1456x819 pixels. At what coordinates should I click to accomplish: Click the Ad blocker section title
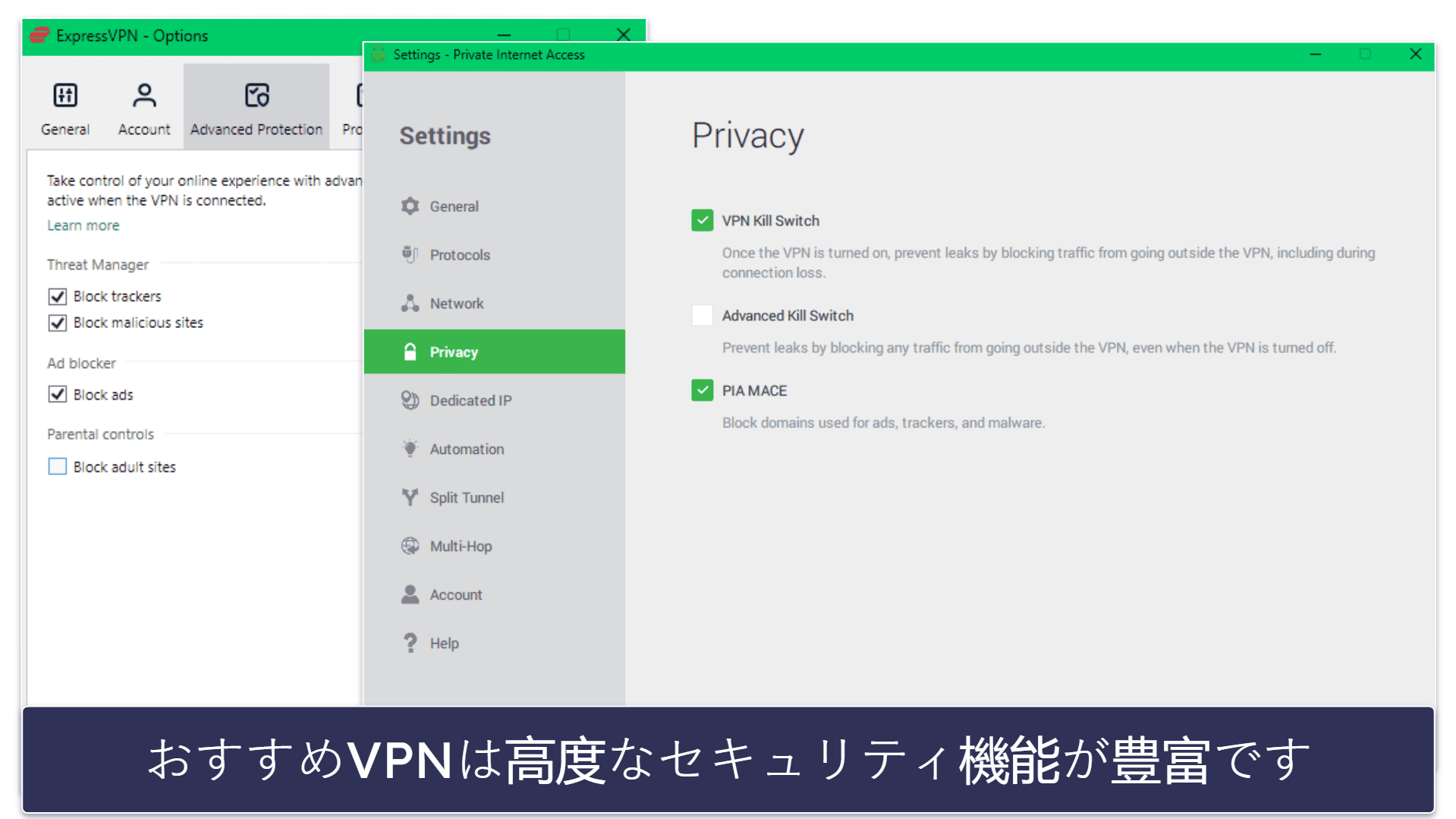pos(82,363)
